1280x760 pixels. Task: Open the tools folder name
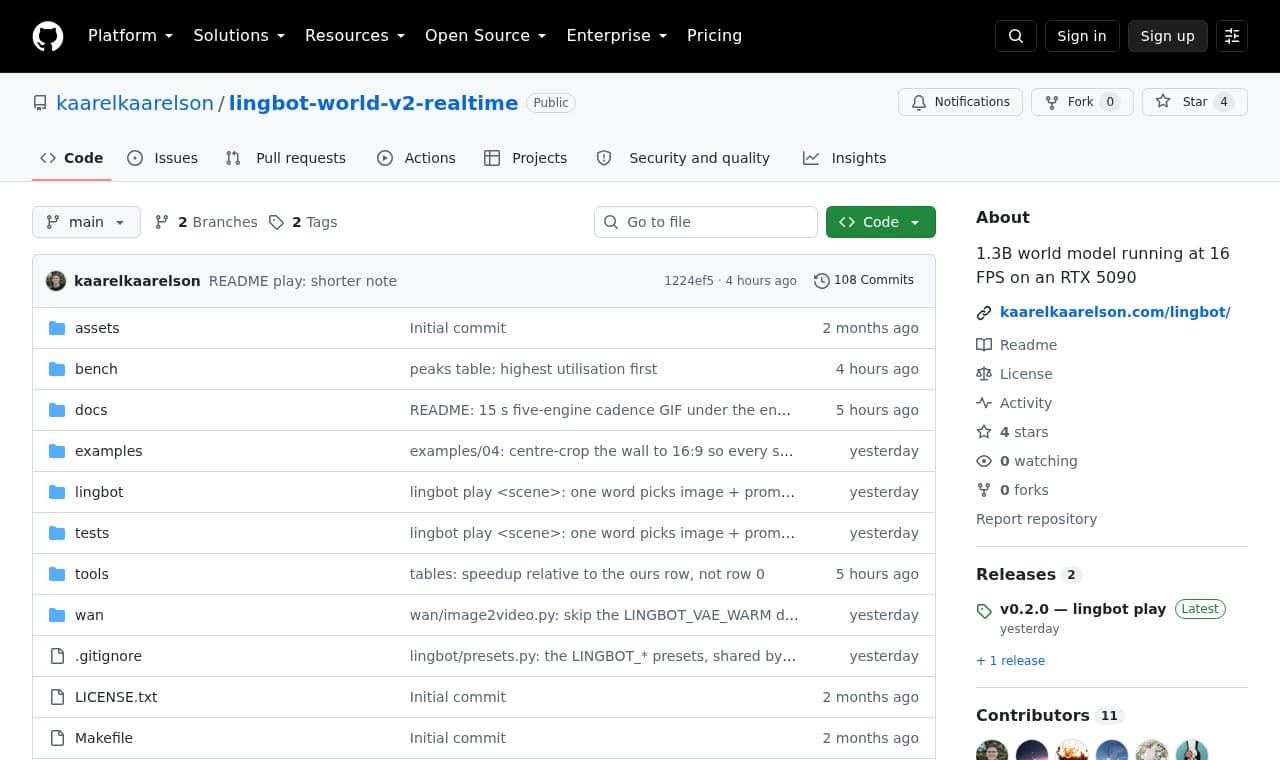click(x=92, y=574)
